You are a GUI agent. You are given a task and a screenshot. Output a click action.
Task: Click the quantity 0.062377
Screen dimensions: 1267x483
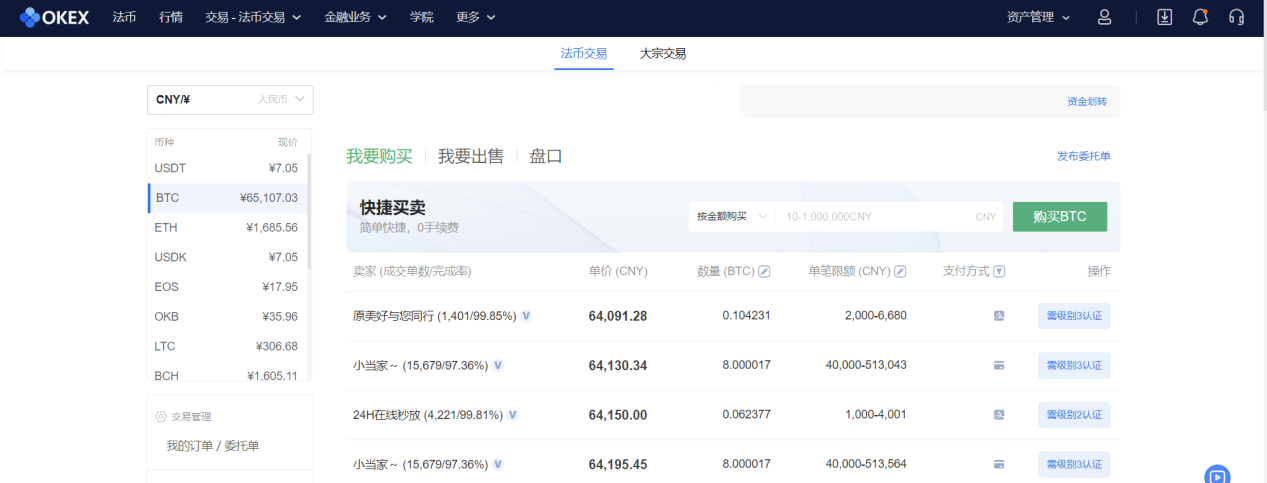[747, 415]
